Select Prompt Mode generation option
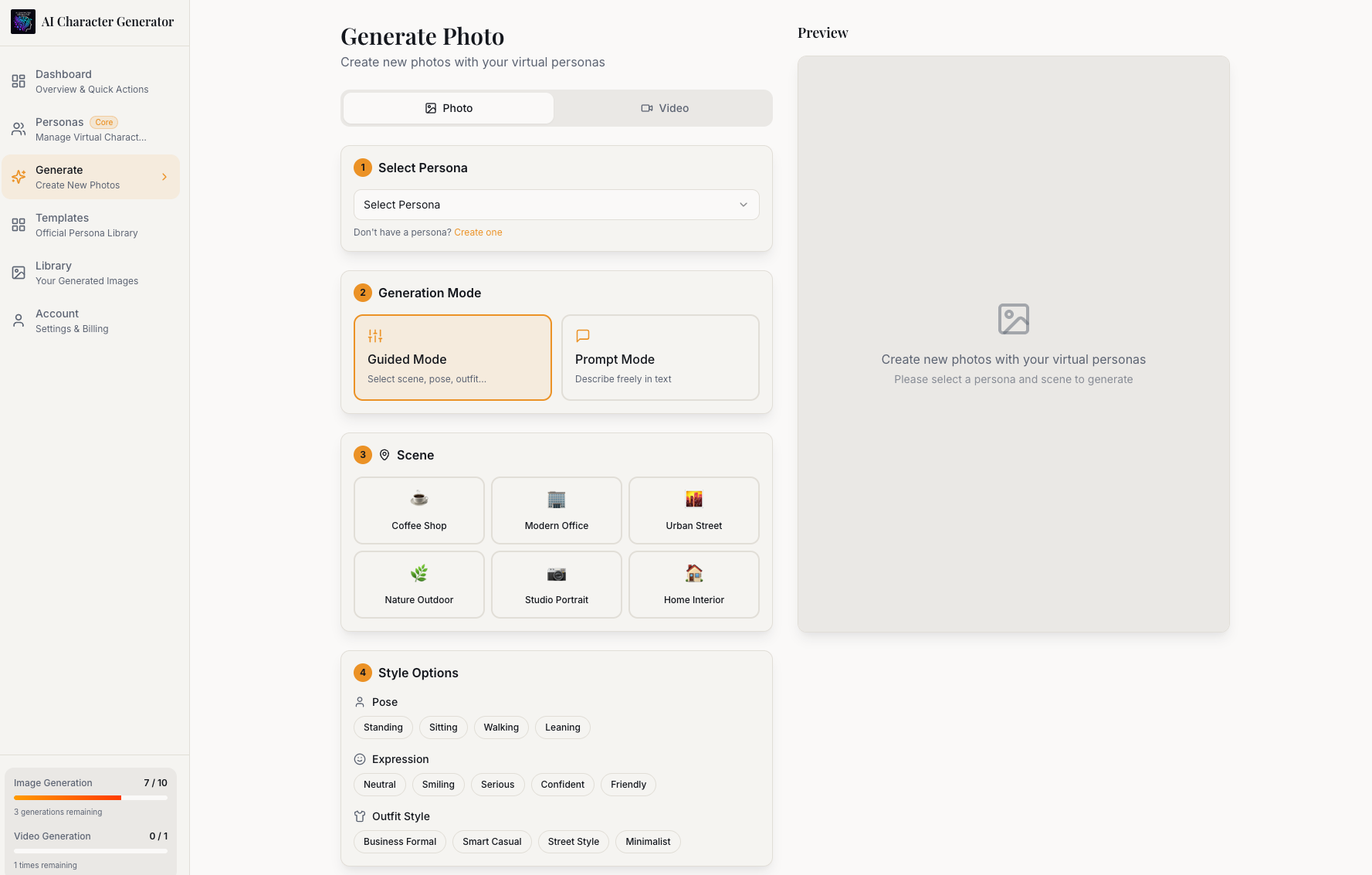The width and height of the screenshot is (1372, 875). pyautogui.click(x=660, y=358)
